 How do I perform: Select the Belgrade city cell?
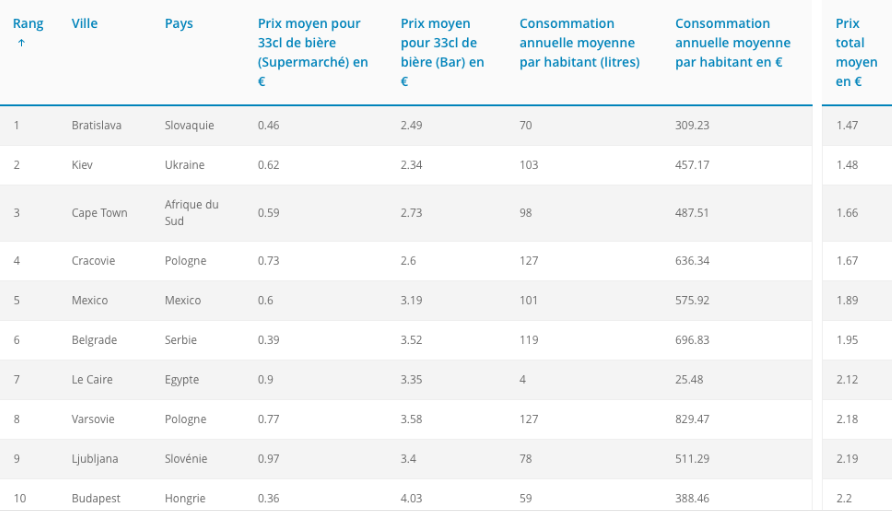[94, 340]
